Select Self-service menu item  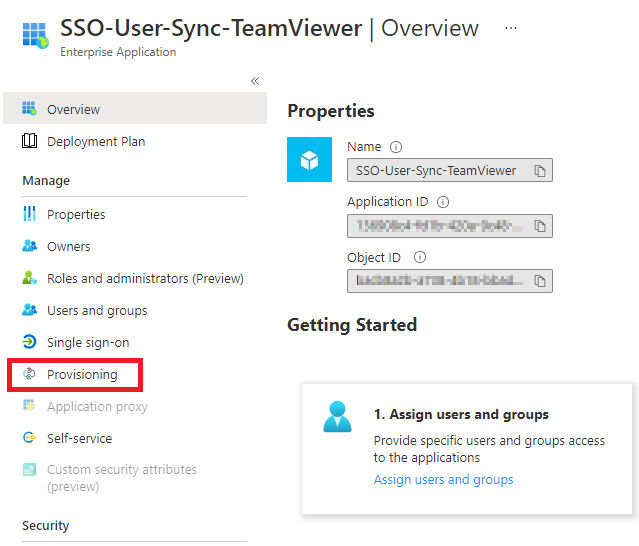pos(79,438)
